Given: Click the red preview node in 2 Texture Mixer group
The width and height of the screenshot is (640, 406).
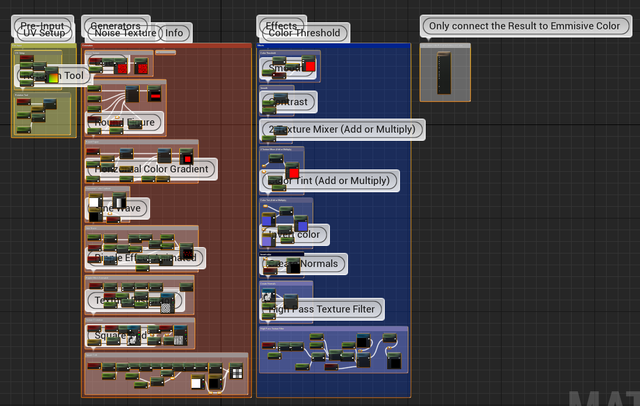Looking at the screenshot, I should click(x=293, y=171).
